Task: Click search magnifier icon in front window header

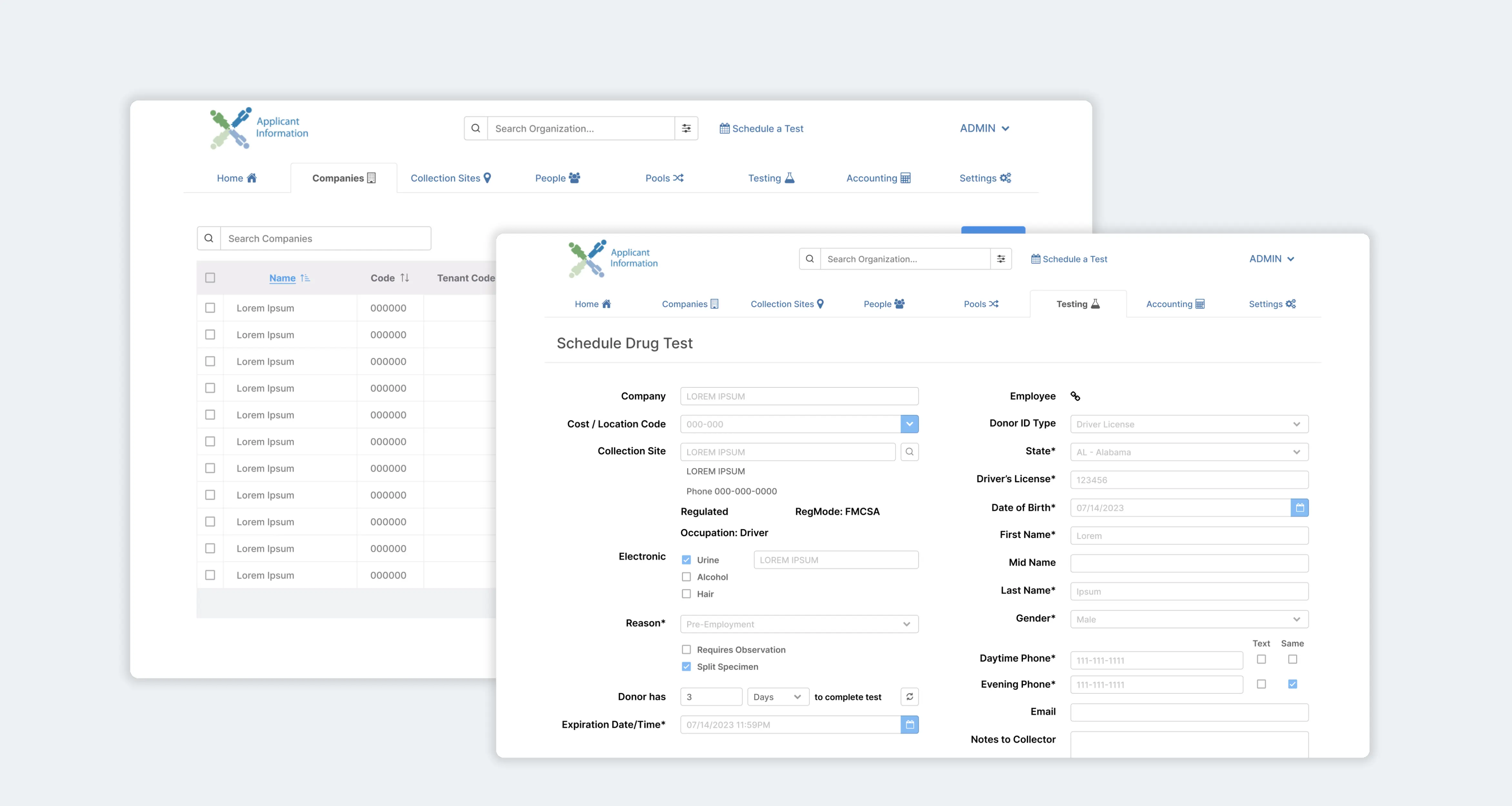Action: click(x=809, y=259)
